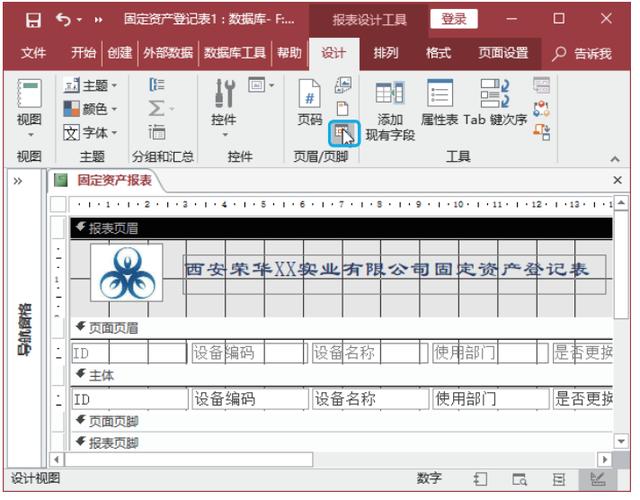Screen dimensions: 640x500
Task: Click the Totals sigma icon
Action: [157, 109]
